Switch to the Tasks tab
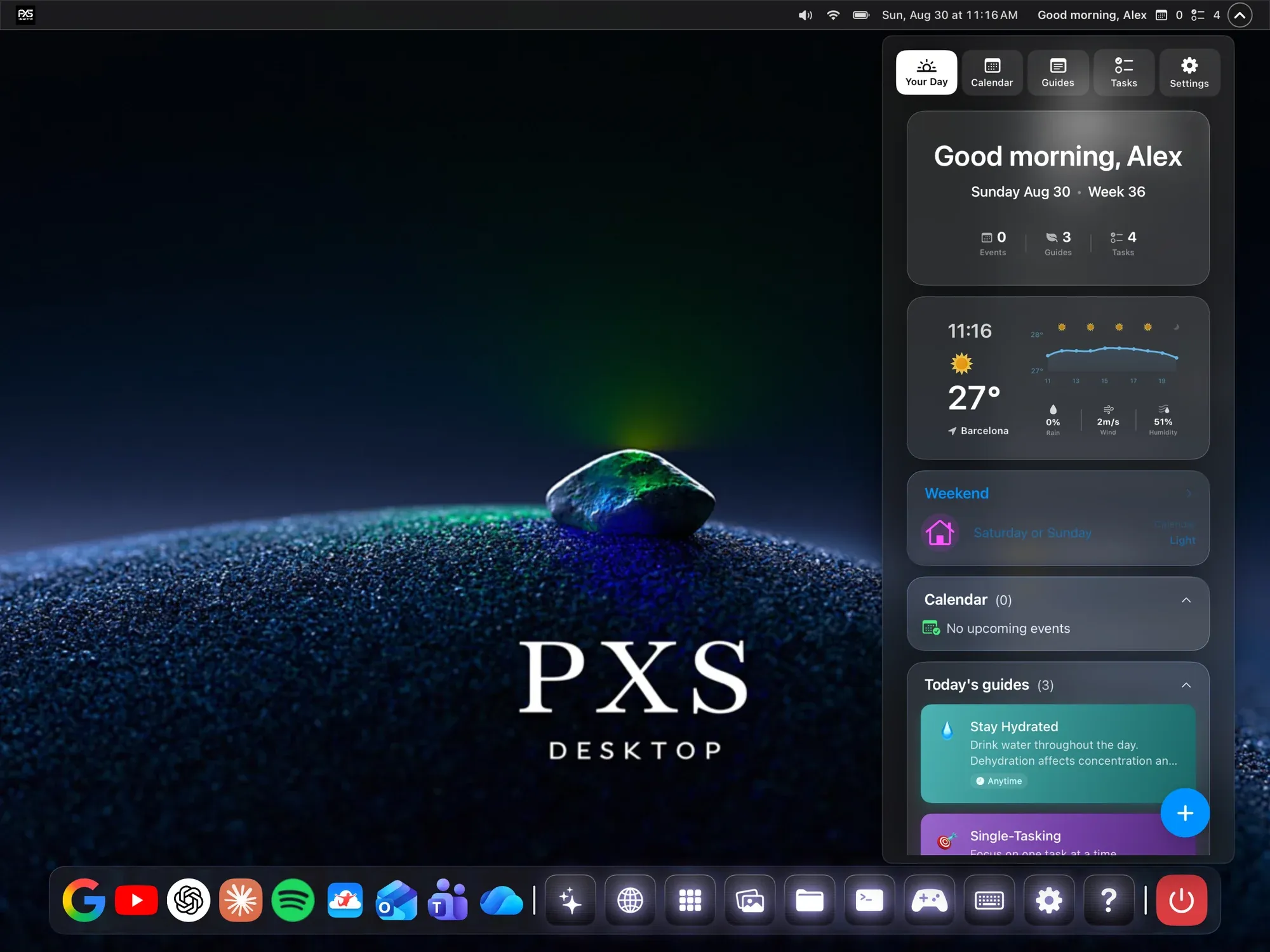The height and width of the screenshot is (952, 1270). [x=1123, y=72]
